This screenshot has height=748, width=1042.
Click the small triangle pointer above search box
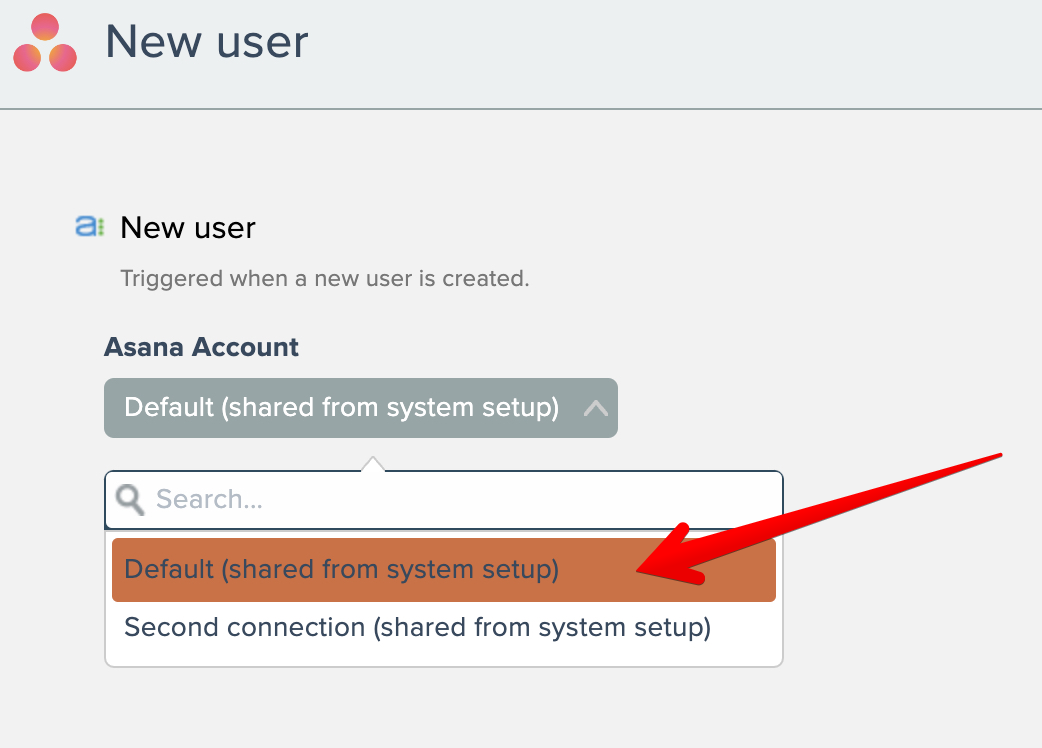[372, 464]
